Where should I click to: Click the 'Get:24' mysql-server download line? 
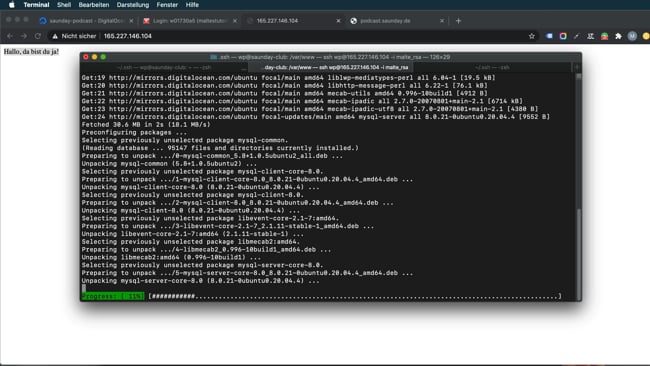[x=315, y=116]
